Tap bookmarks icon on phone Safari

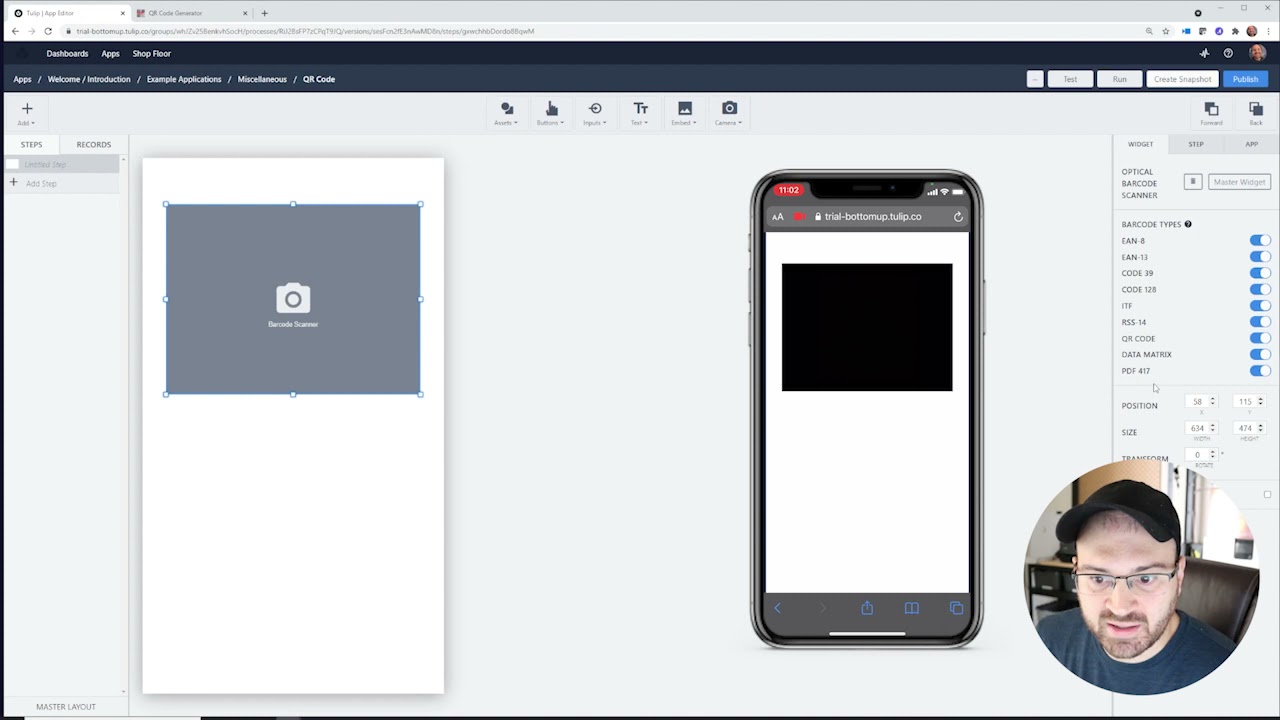click(912, 608)
